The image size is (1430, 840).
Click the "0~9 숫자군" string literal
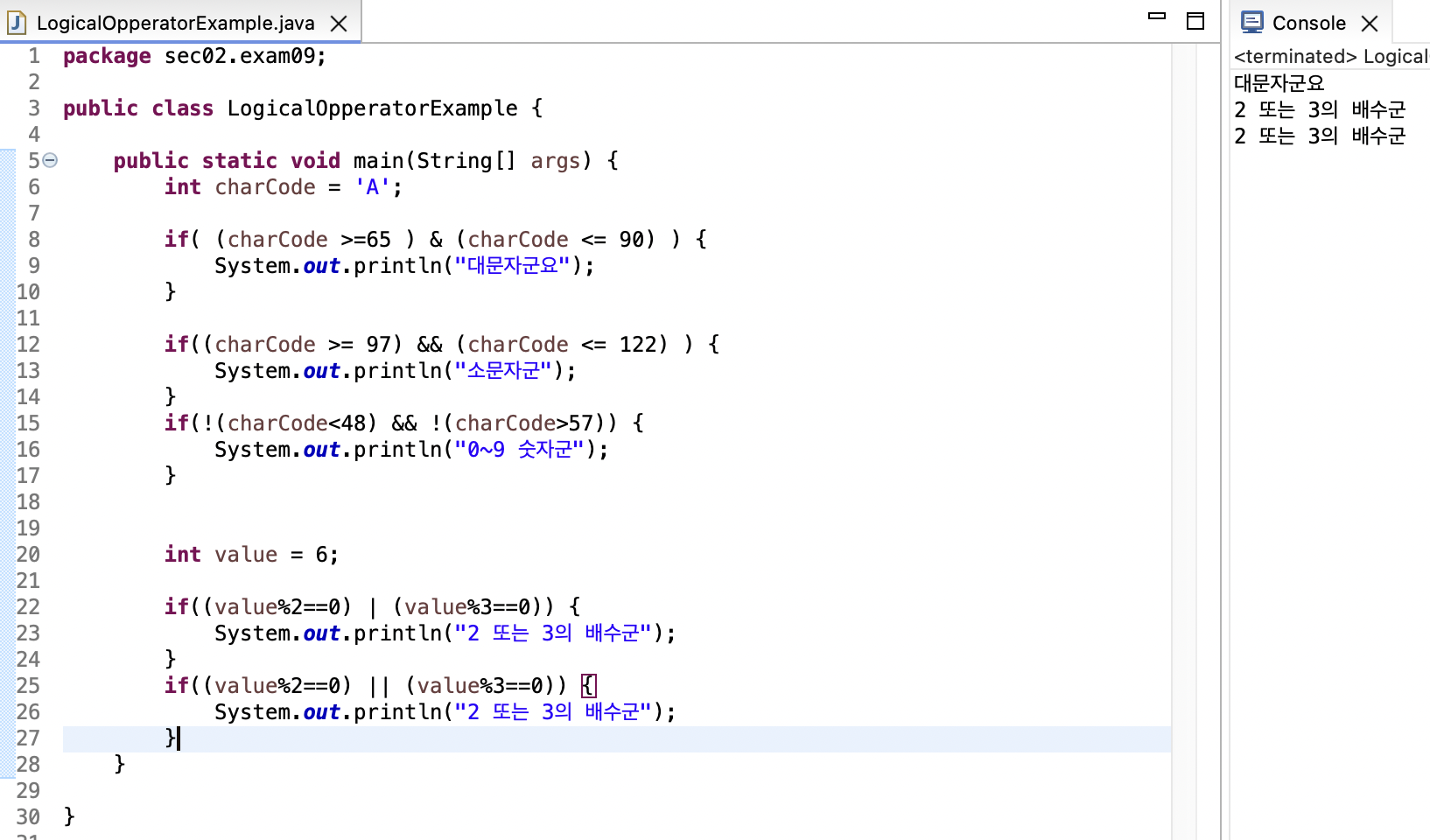click(x=518, y=449)
